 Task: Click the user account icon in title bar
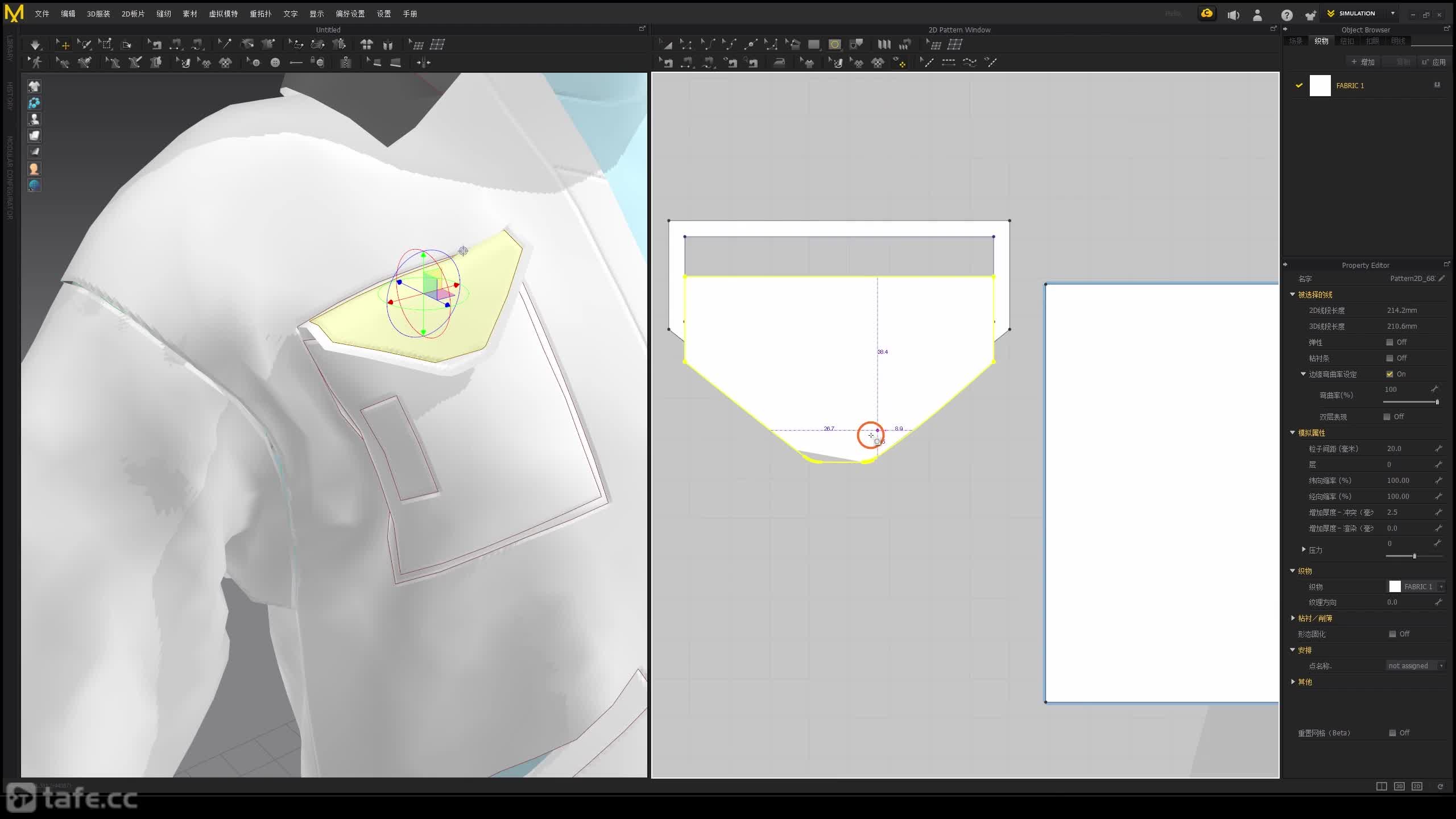point(1258,15)
